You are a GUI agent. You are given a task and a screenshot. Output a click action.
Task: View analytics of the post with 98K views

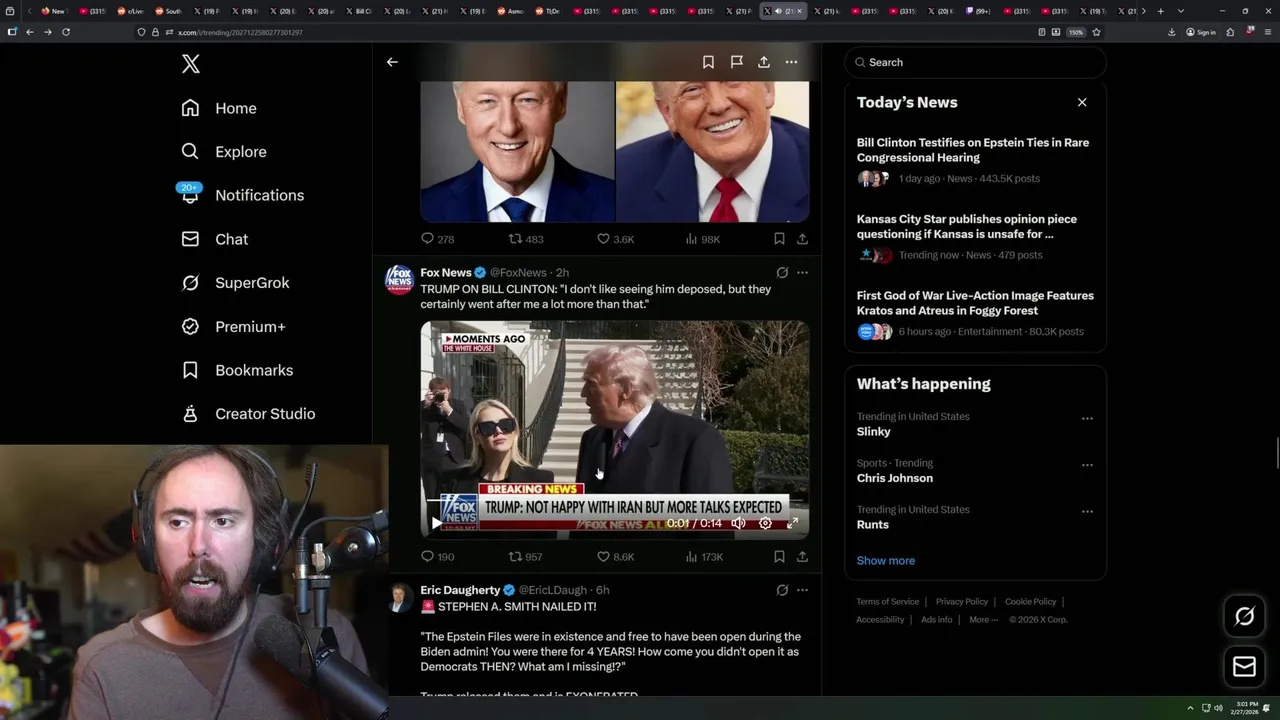tap(703, 239)
